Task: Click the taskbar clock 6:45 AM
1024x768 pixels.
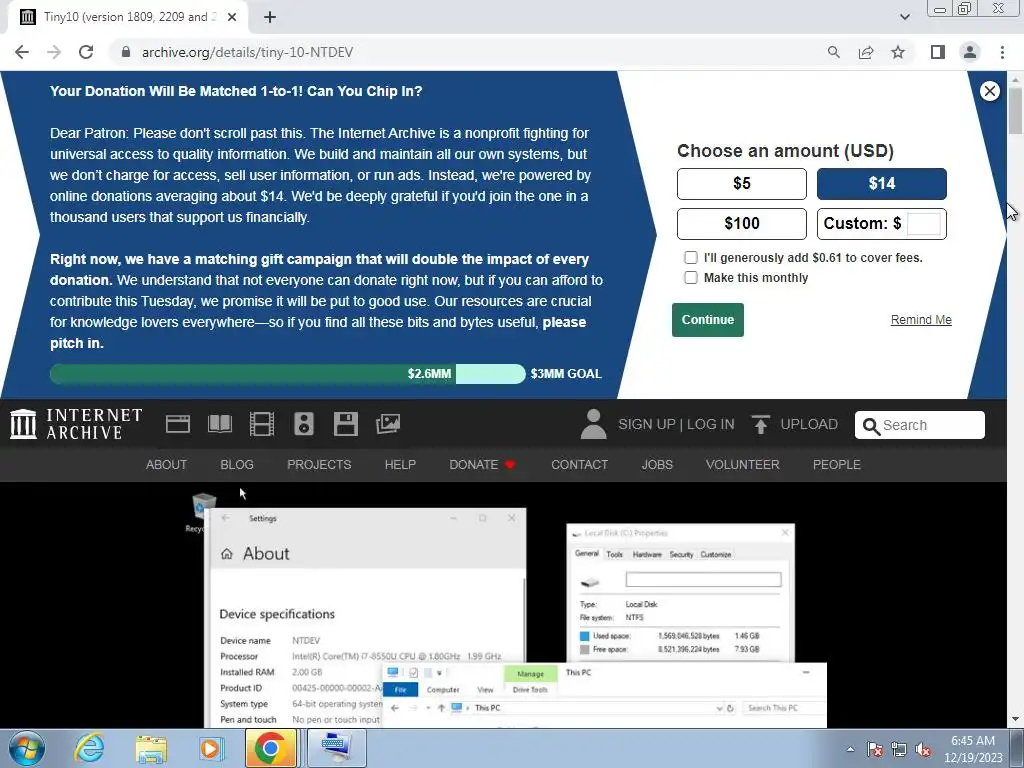Action: tap(972, 741)
